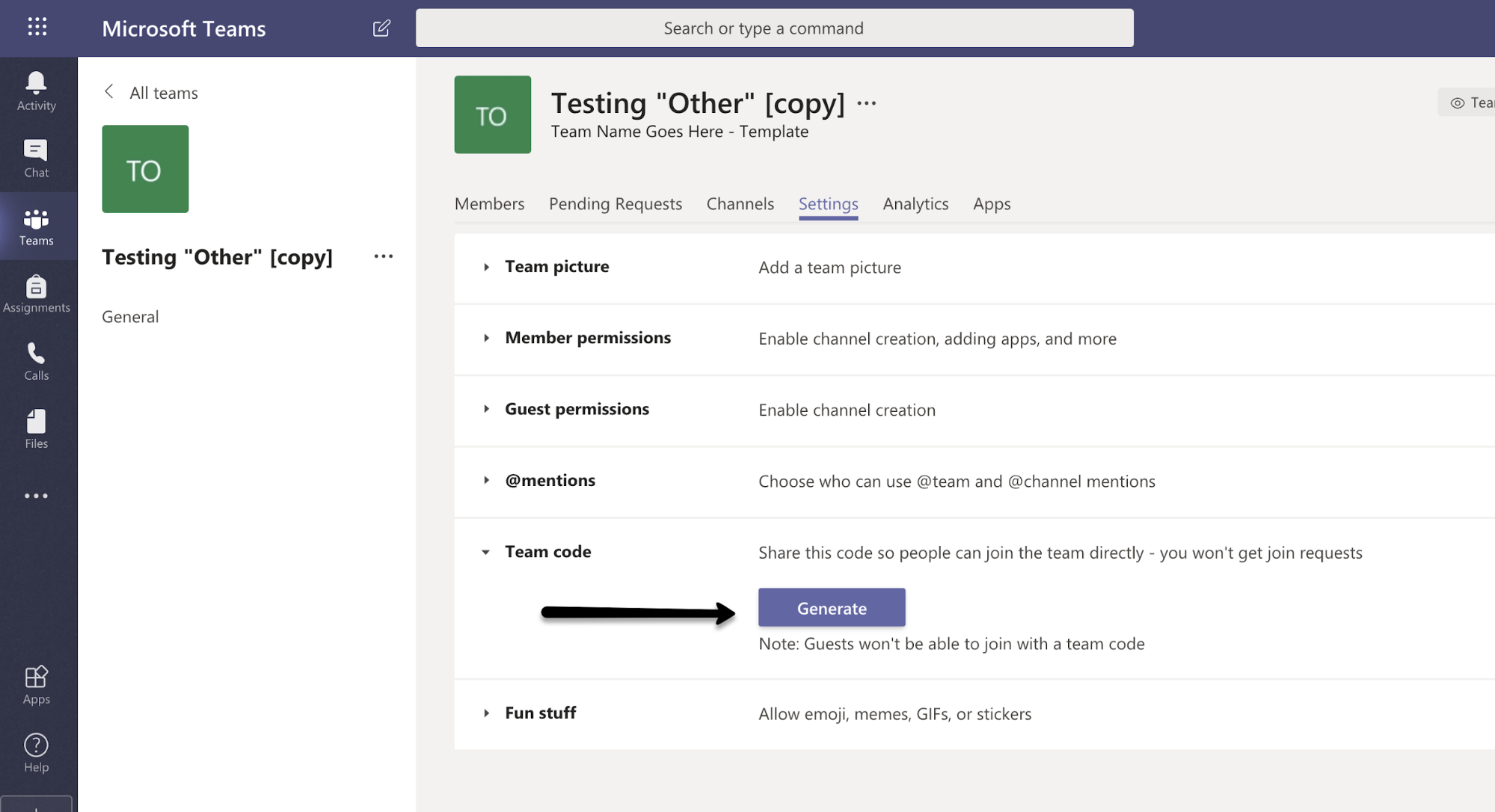
Task: Click "Team Name Goes Here - Template" subtitle
Action: [679, 132]
